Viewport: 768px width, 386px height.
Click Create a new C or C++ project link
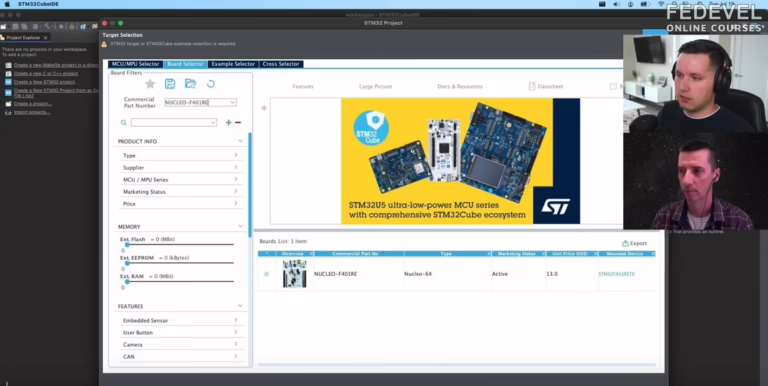click(46, 73)
